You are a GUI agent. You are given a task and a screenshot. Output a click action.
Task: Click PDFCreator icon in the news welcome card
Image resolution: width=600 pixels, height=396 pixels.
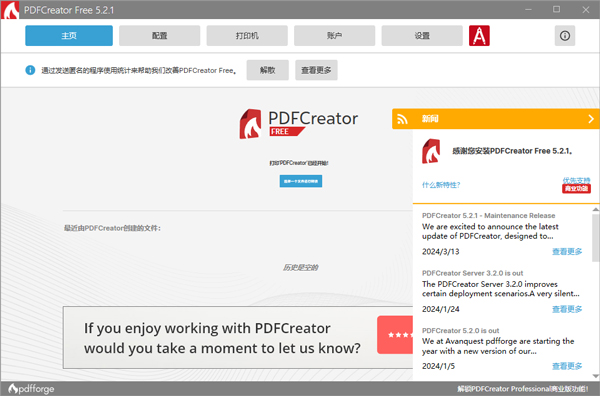[x=431, y=151]
